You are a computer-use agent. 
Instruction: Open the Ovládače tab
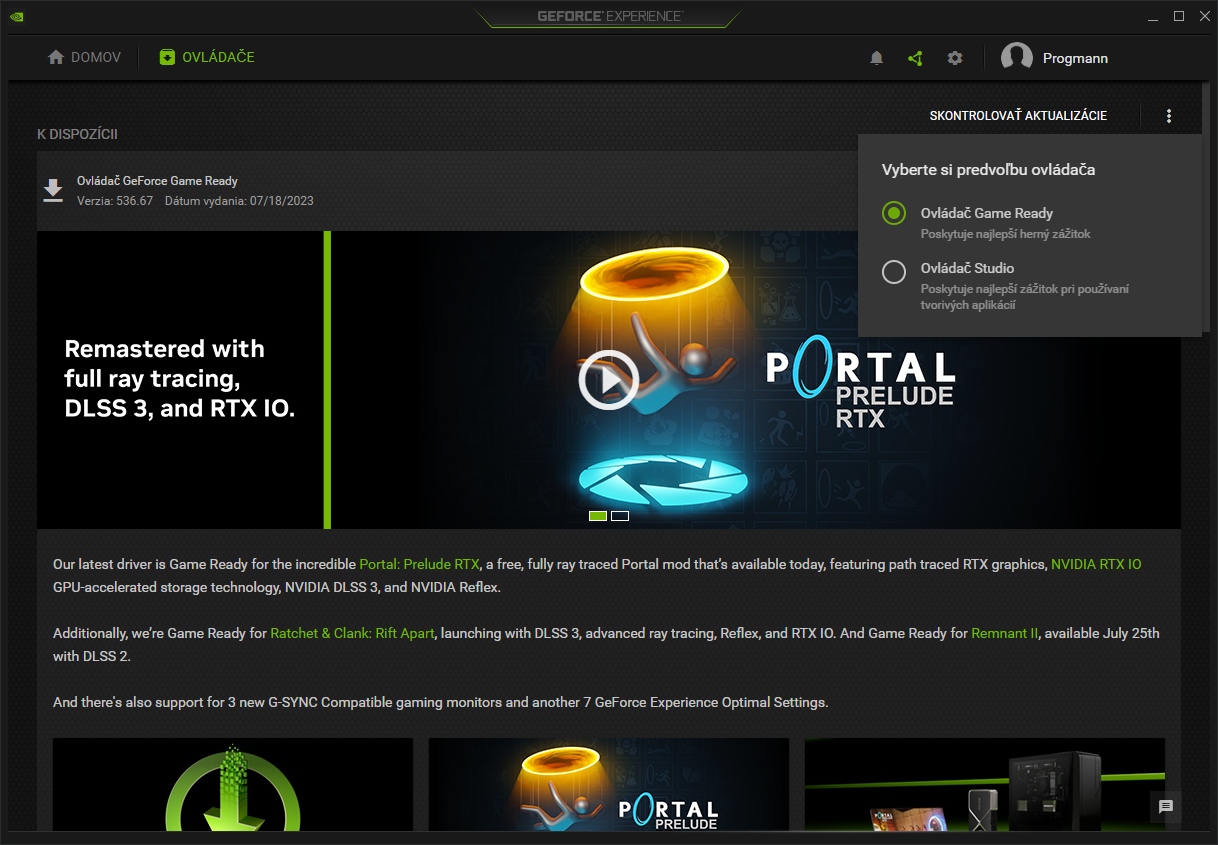pos(207,57)
